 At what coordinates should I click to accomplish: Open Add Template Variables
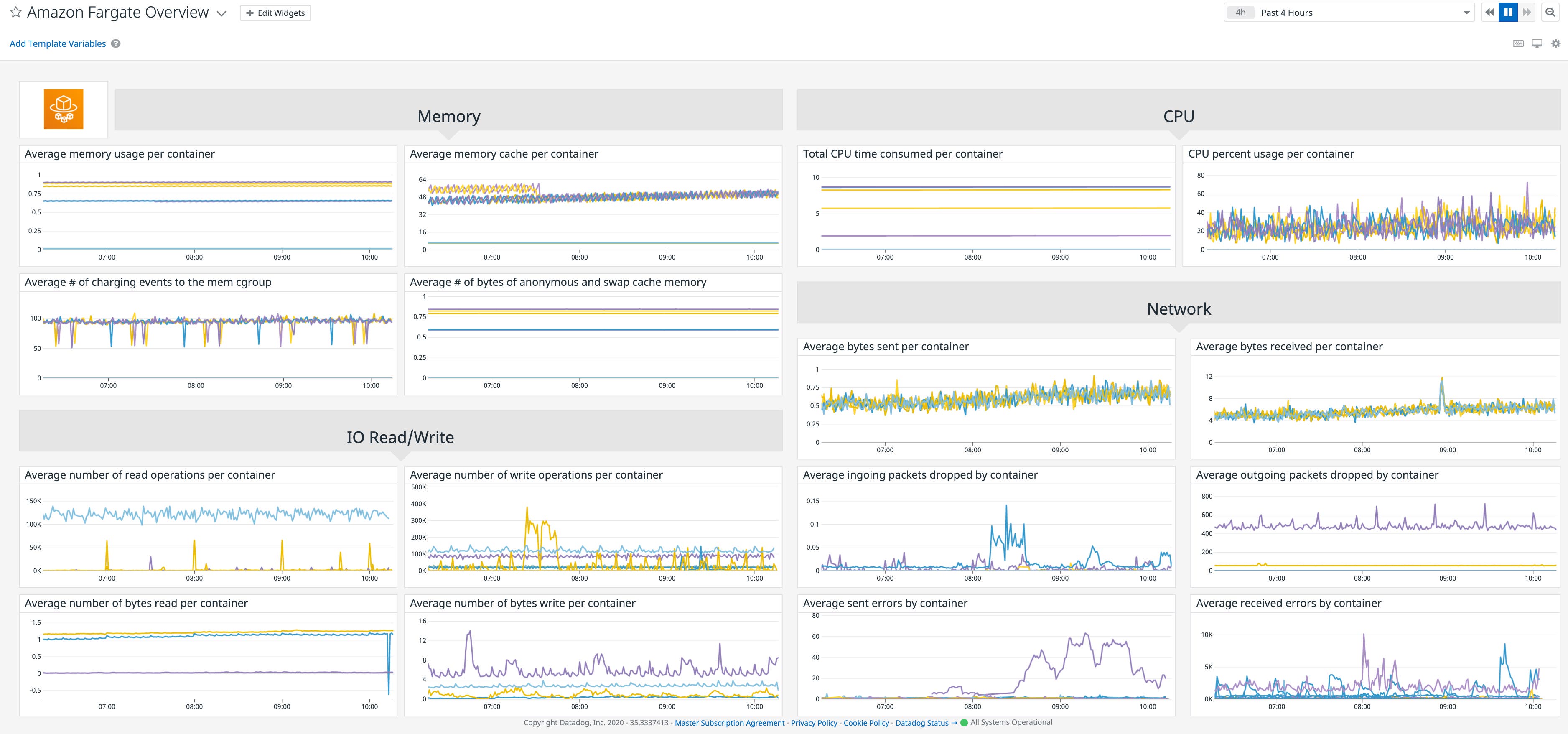point(57,43)
